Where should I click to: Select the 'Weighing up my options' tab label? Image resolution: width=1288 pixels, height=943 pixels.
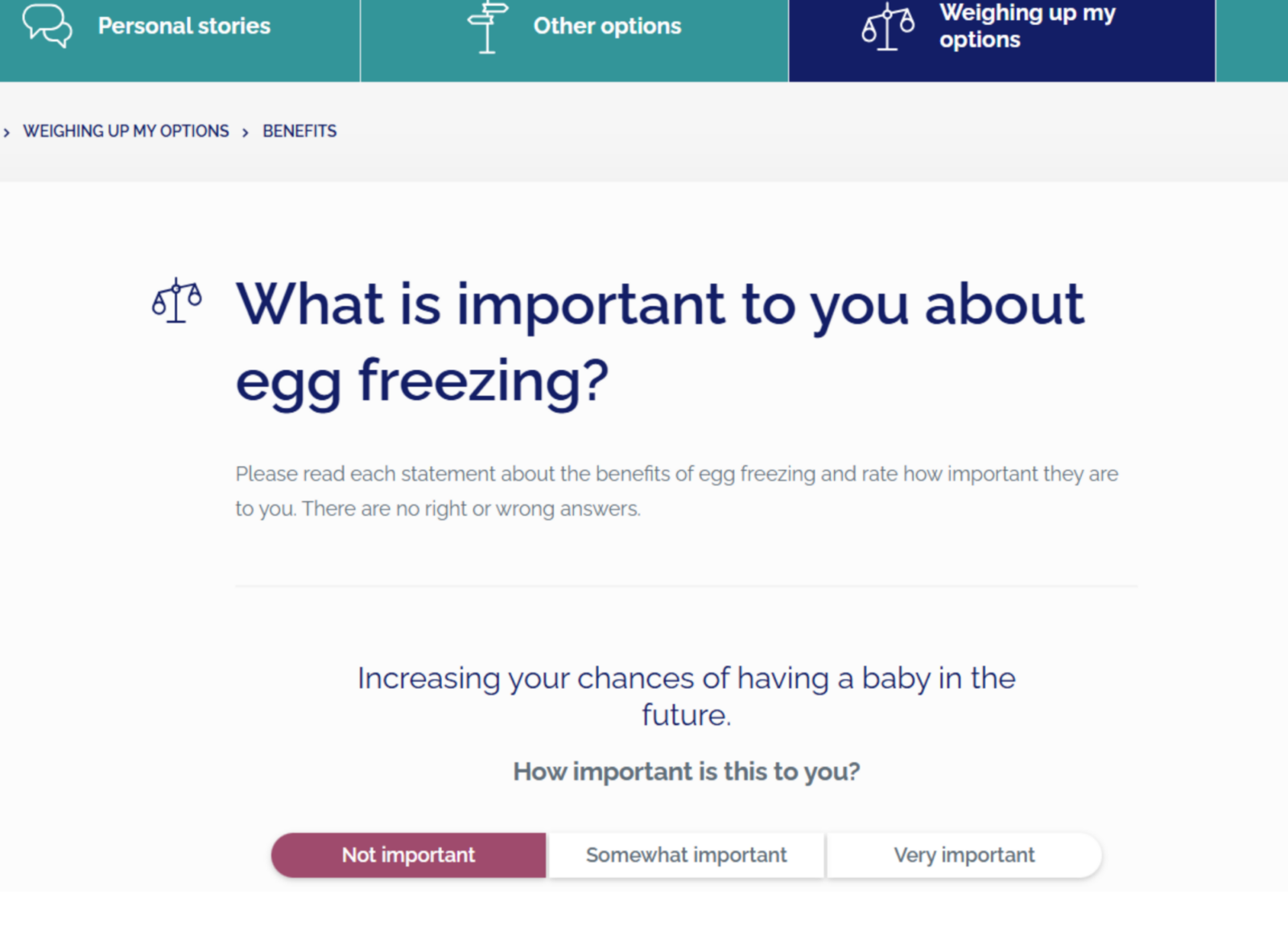coord(1026,26)
